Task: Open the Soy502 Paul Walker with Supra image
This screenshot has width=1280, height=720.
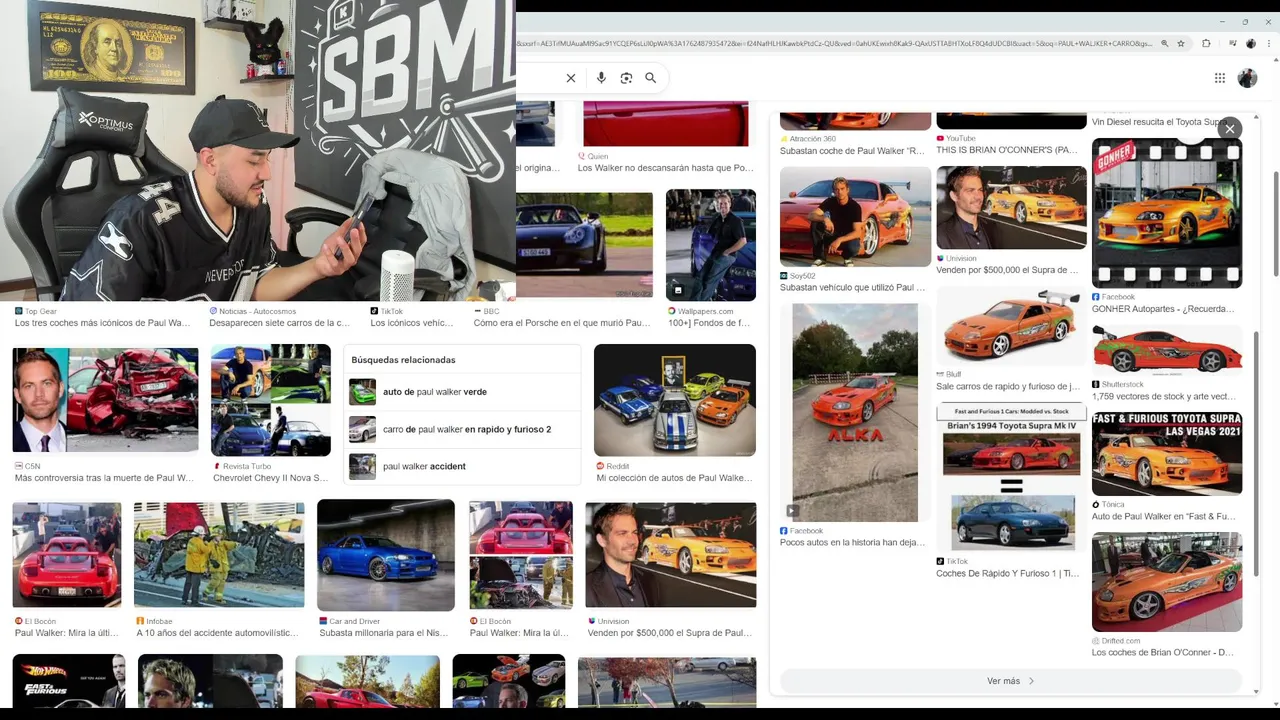Action: 855,217
